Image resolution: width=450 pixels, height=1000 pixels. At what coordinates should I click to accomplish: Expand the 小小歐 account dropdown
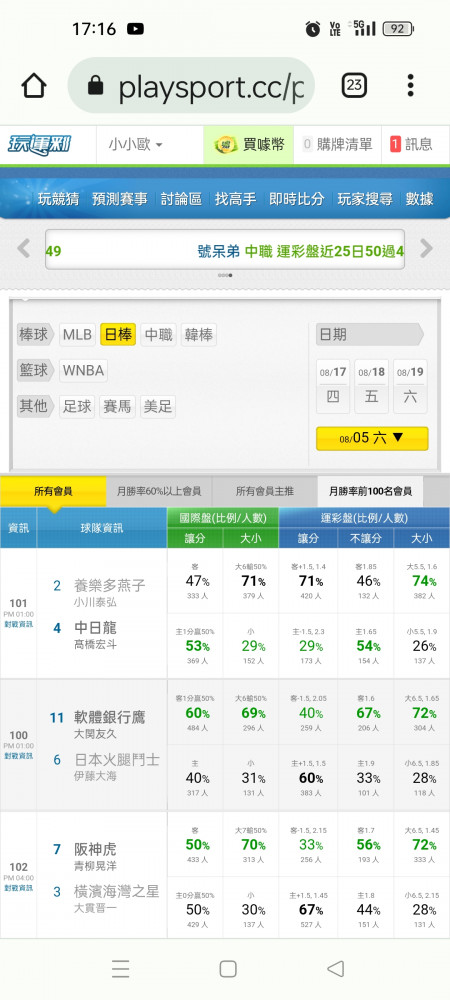(x=135, y=145)
